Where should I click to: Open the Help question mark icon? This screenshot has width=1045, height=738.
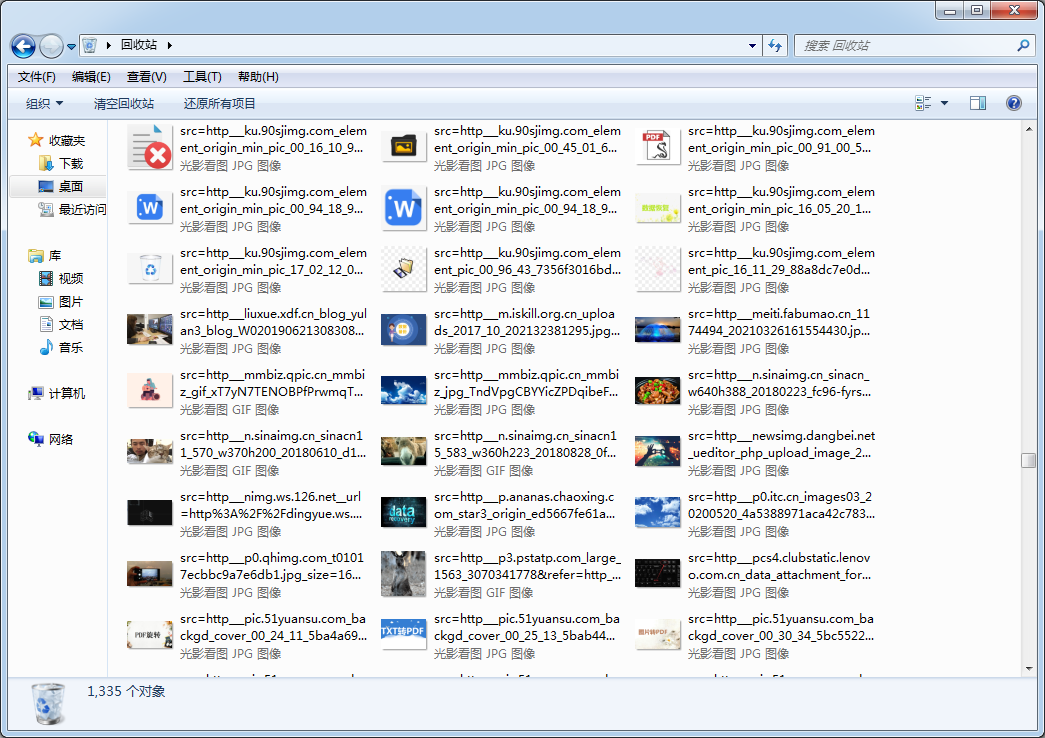[1013, 103]
